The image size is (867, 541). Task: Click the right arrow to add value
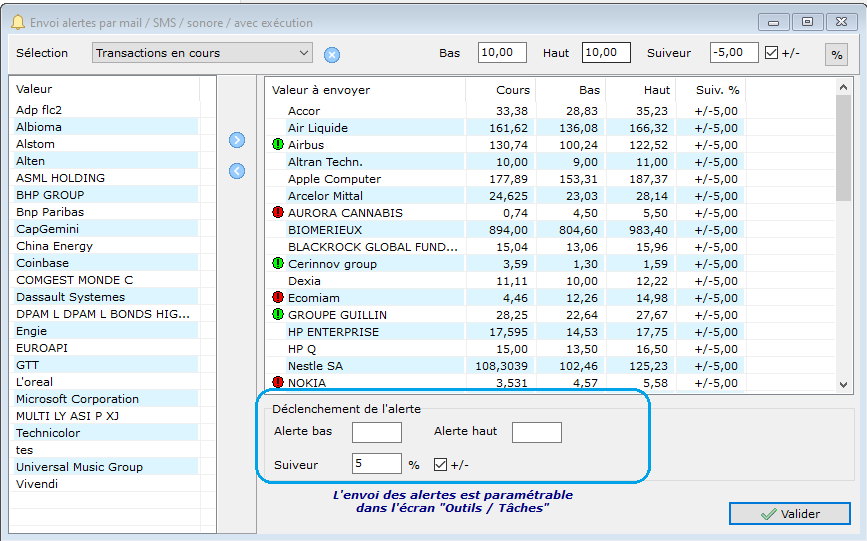click(237, 140)
